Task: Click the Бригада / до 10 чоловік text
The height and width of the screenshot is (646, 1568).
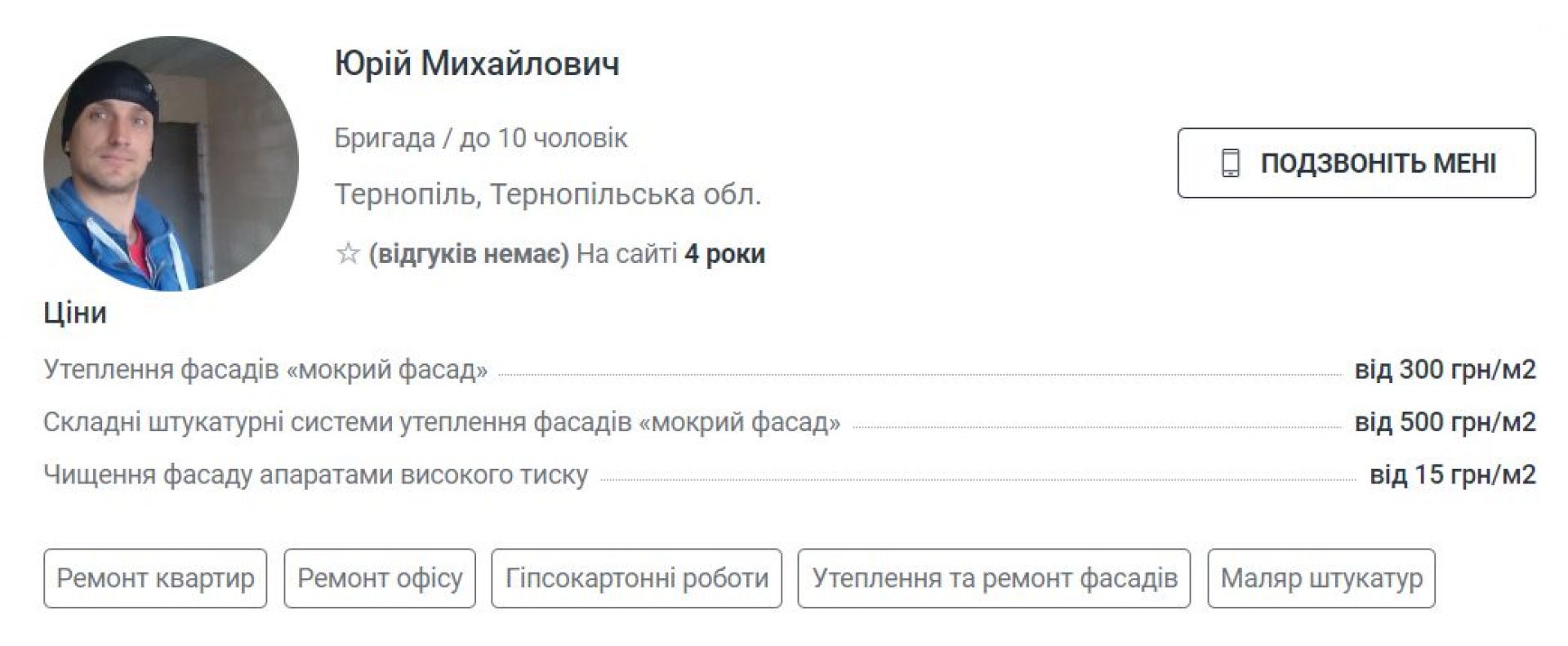Action: pyautogui.click(x=480, y=138)
